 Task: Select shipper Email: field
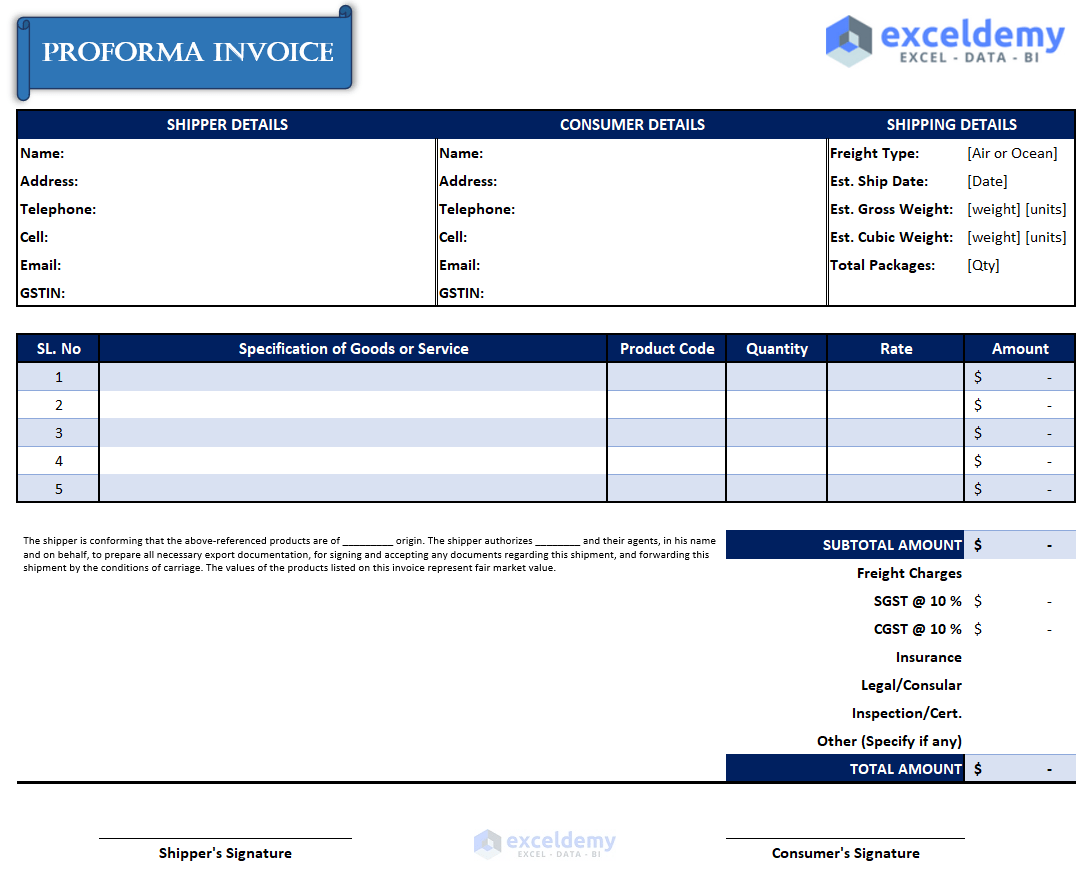pos(227,265)
